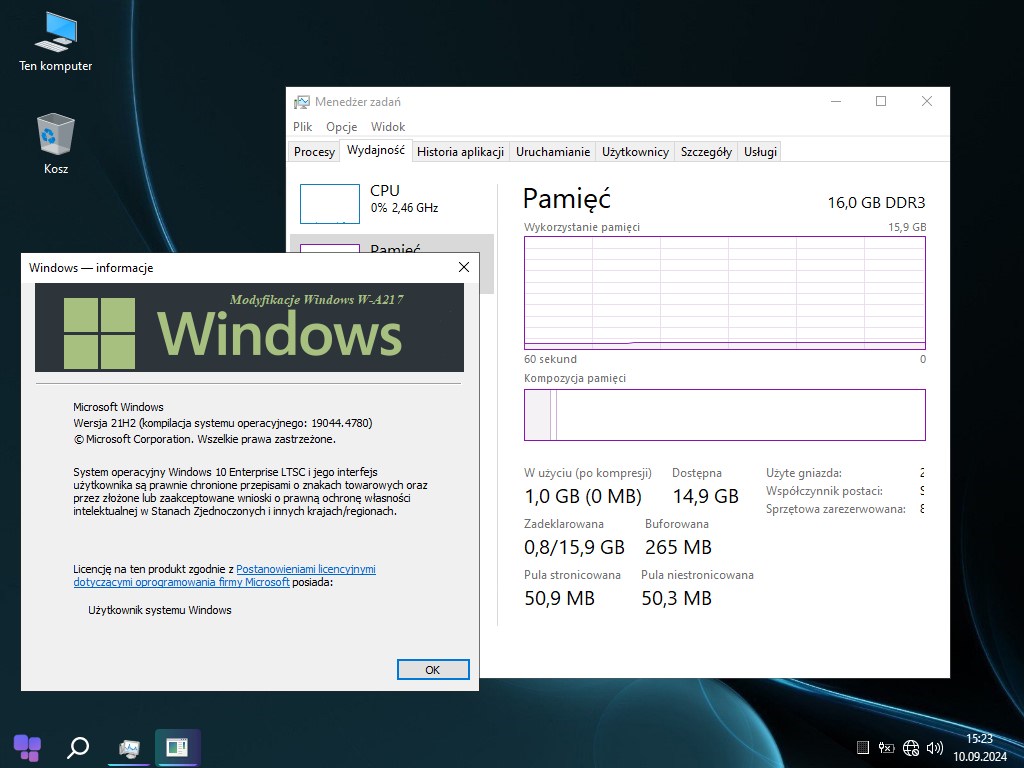Click the Windows info taskbar icon
Image resolution: width=1024 pixels, height=768 pixels.
point(177,746)
